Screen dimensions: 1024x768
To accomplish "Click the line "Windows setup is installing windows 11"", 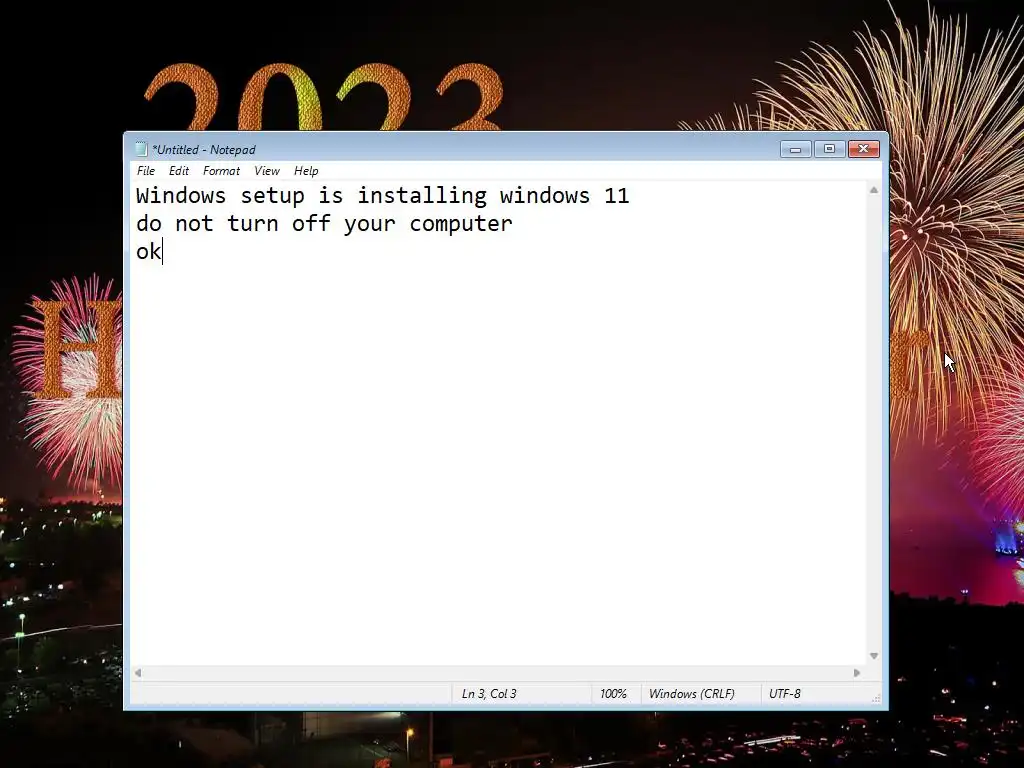I will 383,196.
